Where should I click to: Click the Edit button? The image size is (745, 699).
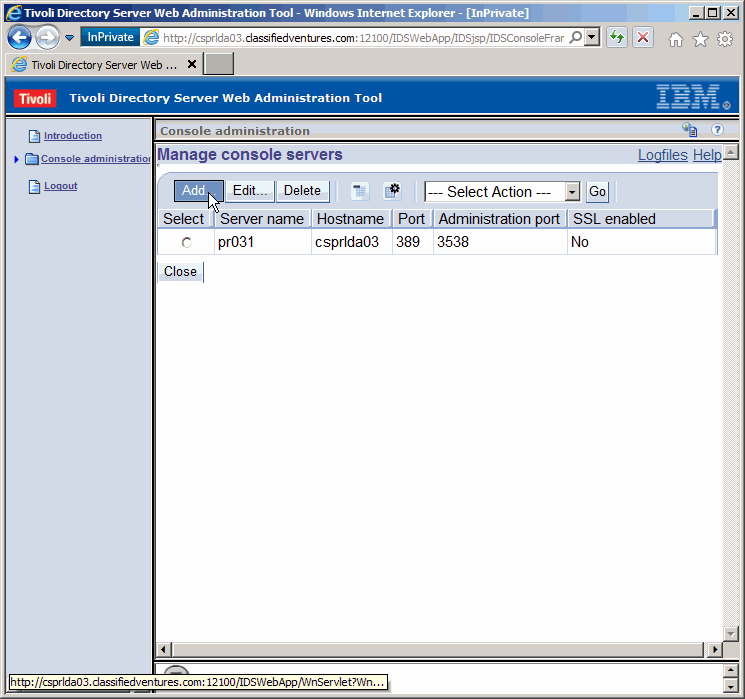pyautogui.click(x=250, y=191)
